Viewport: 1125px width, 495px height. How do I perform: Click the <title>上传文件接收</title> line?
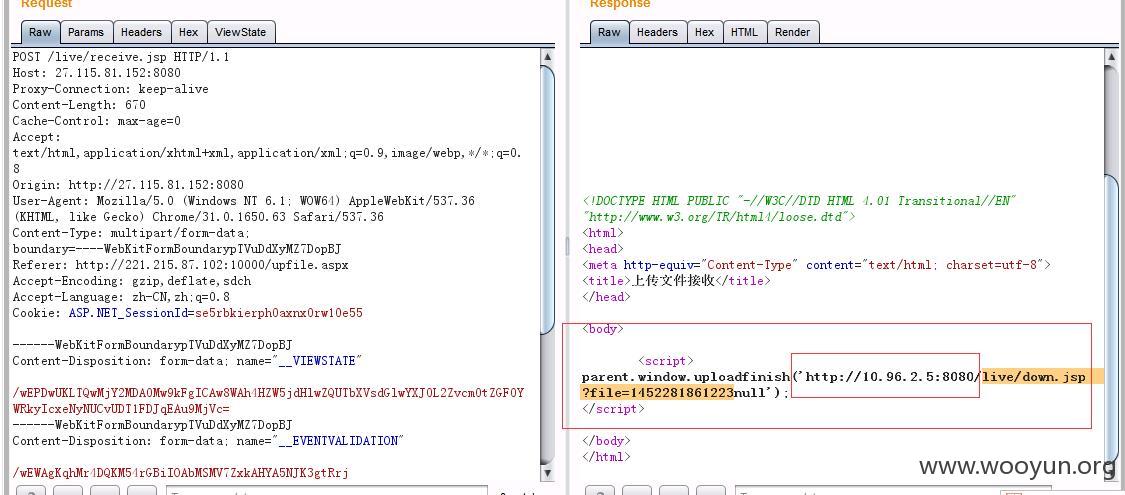point(676,281)
